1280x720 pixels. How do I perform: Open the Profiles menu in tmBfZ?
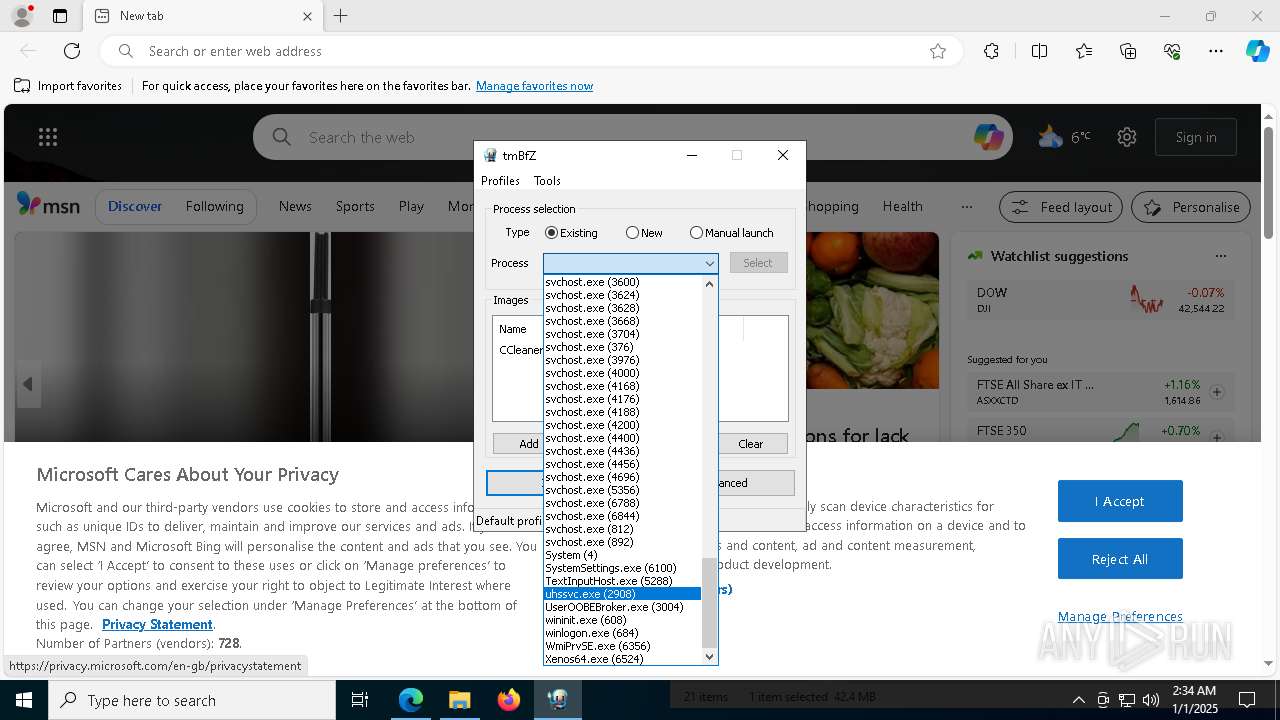[x=500, y=181]
